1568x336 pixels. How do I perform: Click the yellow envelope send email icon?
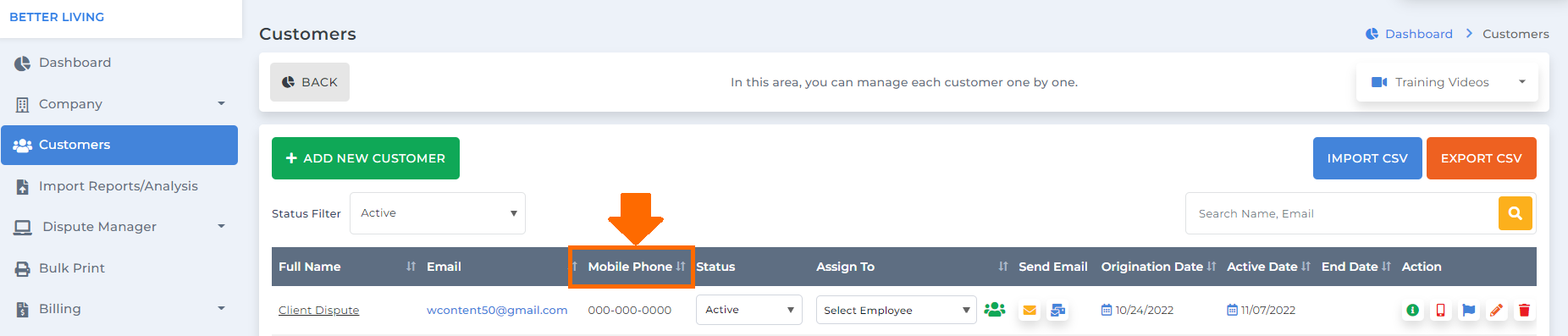(x=1030, y=311)
